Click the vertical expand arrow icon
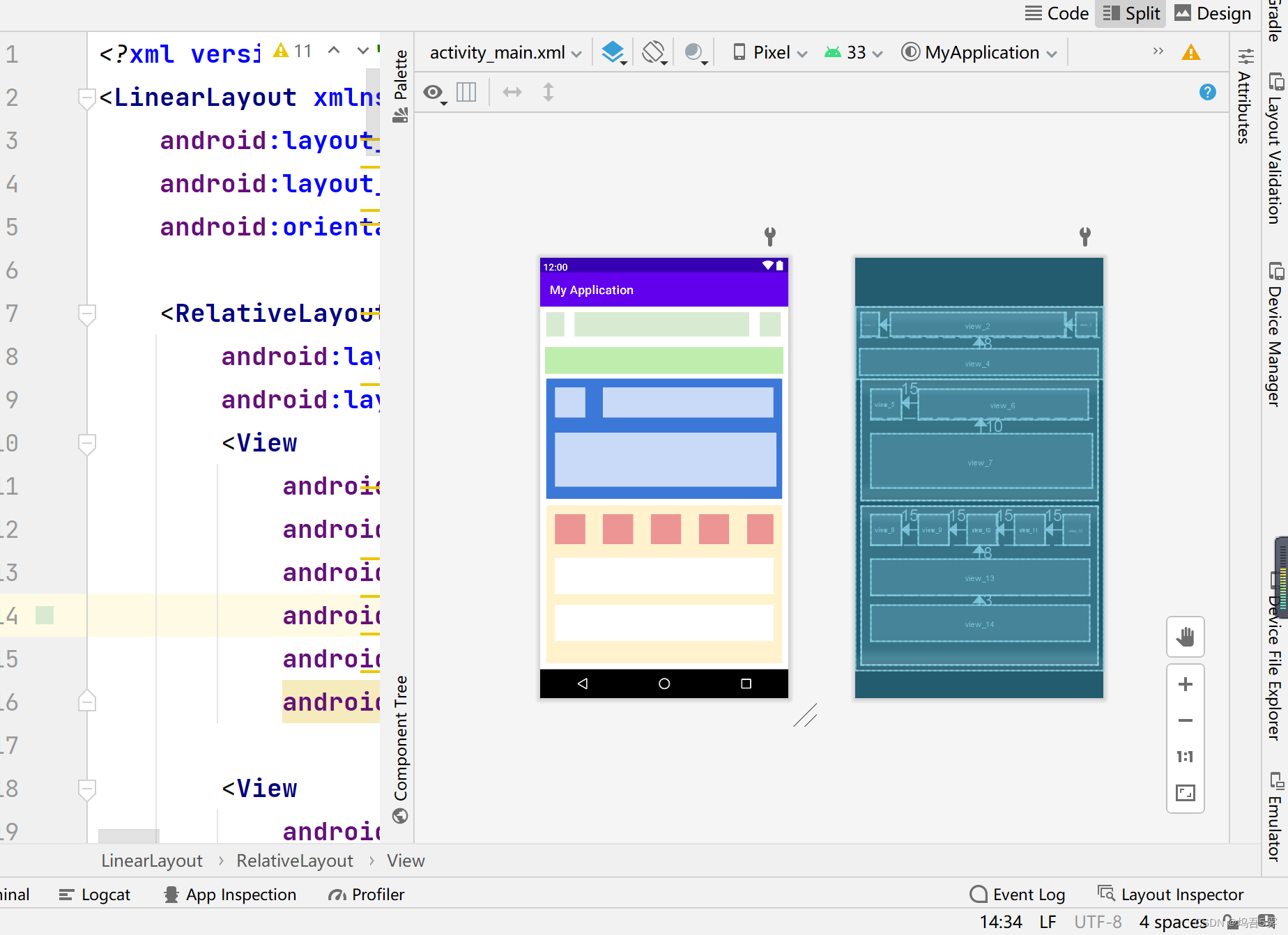Image resolution: width=1288 pixels, height=935 pixels. (549, 92)
